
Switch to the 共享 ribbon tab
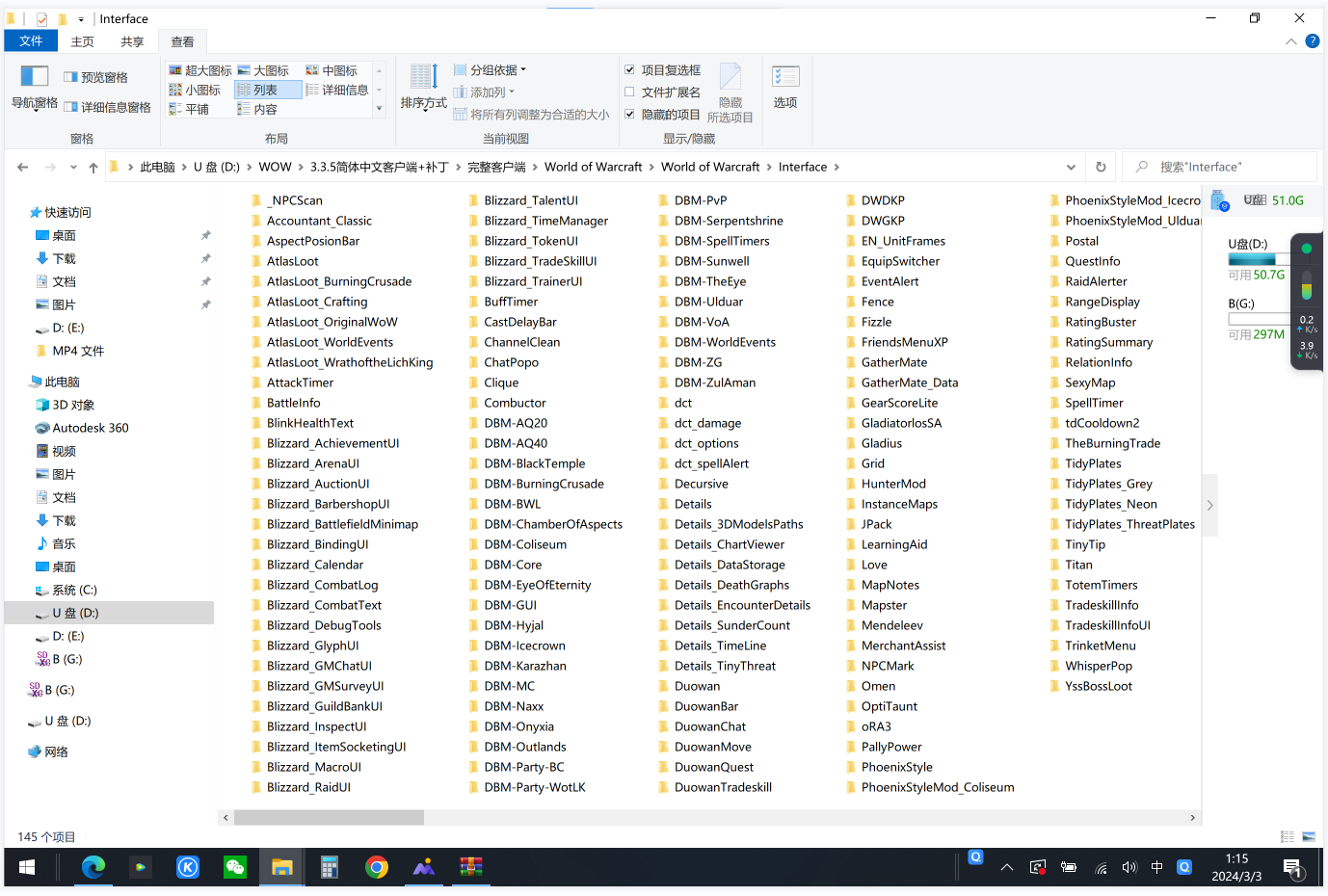coord(132,41)
